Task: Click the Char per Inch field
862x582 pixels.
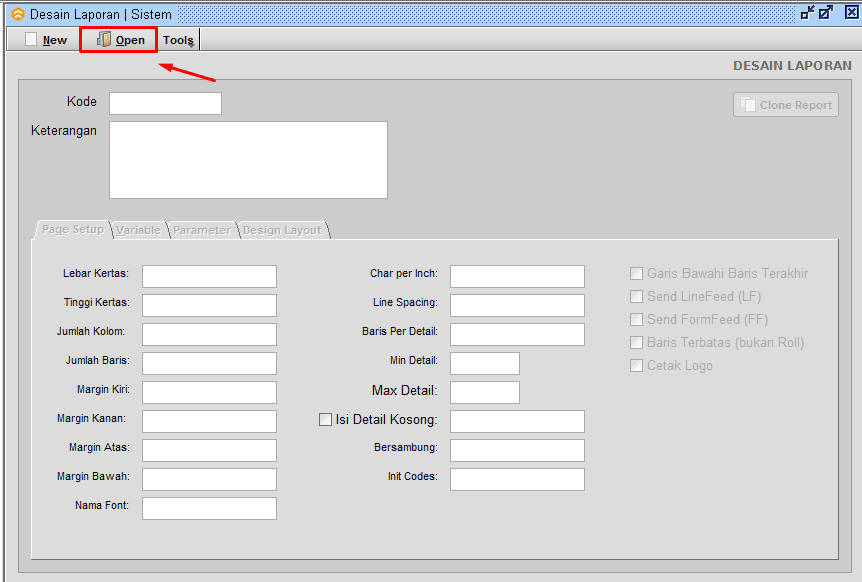Action: [517, 276]
